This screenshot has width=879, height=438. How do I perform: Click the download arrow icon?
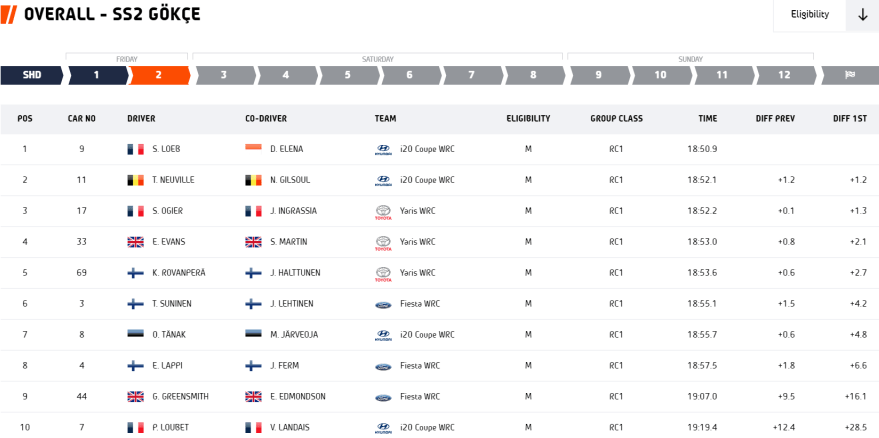(x=862, y=14)
